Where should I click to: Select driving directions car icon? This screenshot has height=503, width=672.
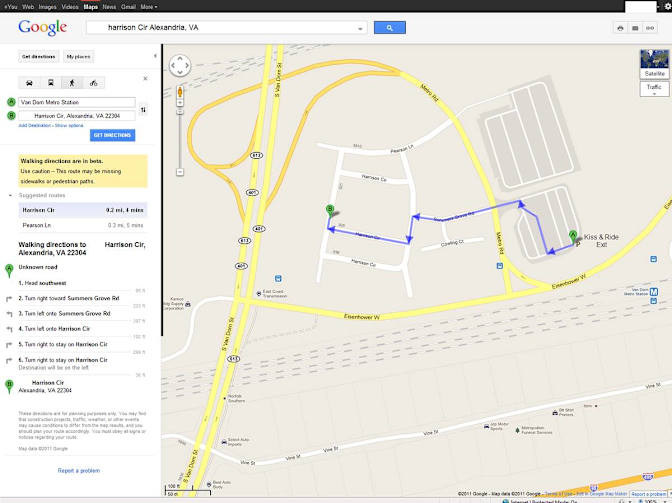point(29,83)
